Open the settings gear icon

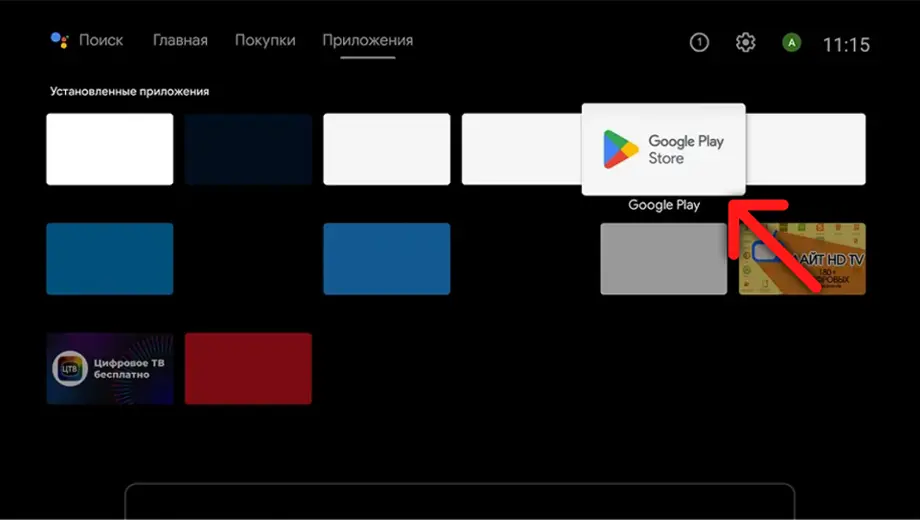[745, 42]
